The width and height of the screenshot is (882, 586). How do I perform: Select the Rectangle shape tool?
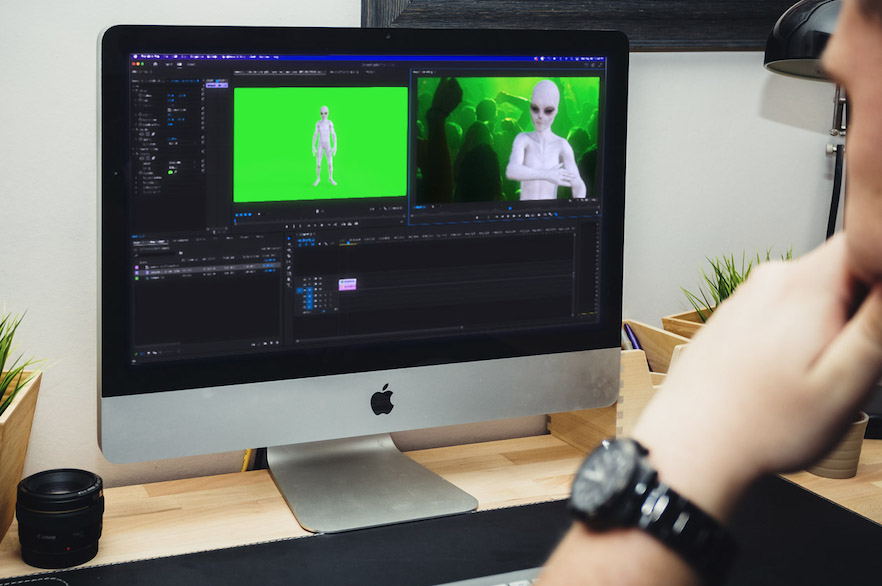289,273
